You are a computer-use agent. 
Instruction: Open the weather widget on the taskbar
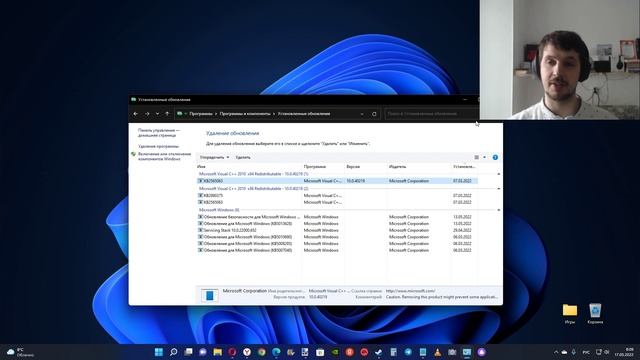pos(20,352)
